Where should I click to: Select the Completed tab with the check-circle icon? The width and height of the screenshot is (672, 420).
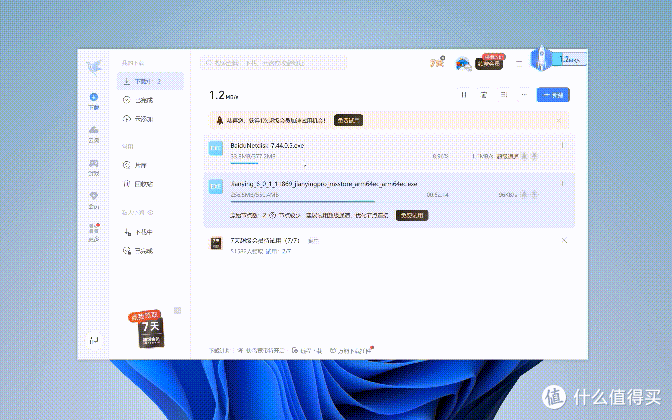point(150,100)
